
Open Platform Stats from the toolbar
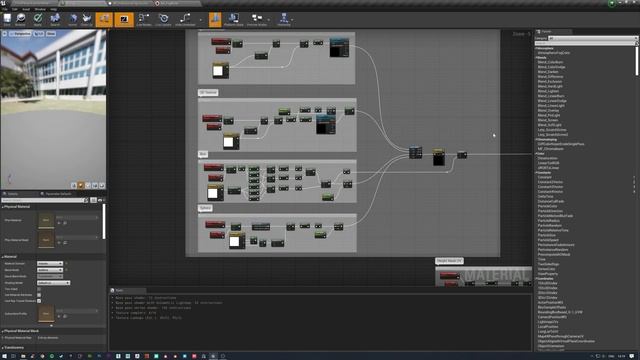tap(233, 19)
